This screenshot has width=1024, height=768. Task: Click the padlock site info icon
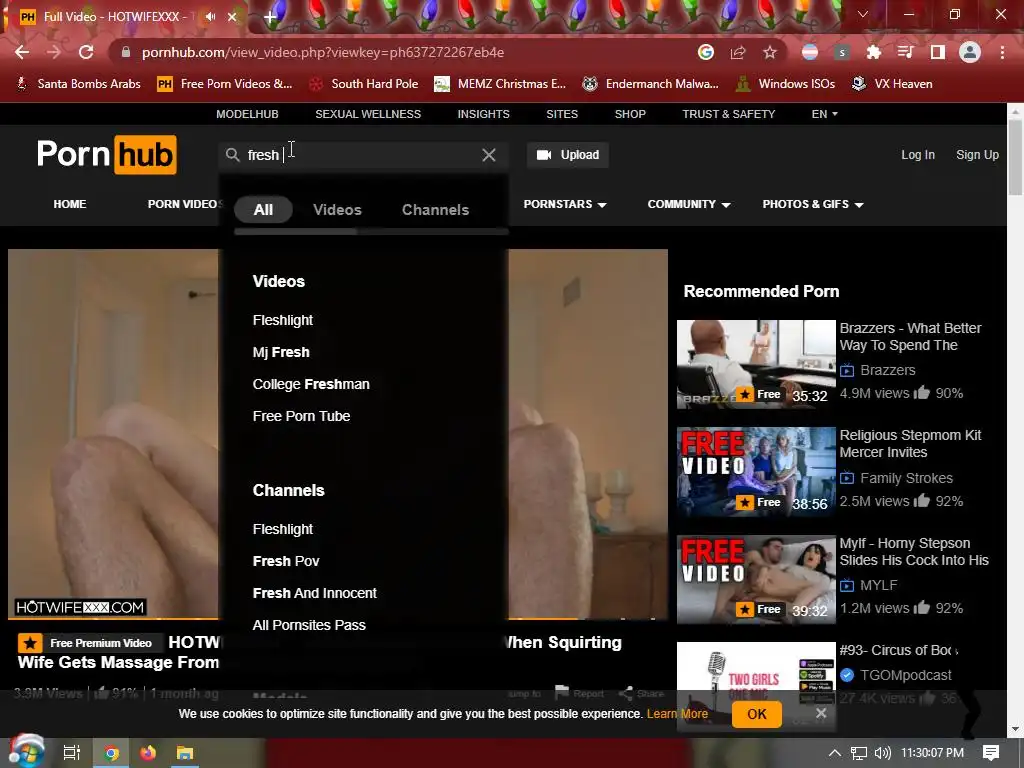click(x=126, y=52)
